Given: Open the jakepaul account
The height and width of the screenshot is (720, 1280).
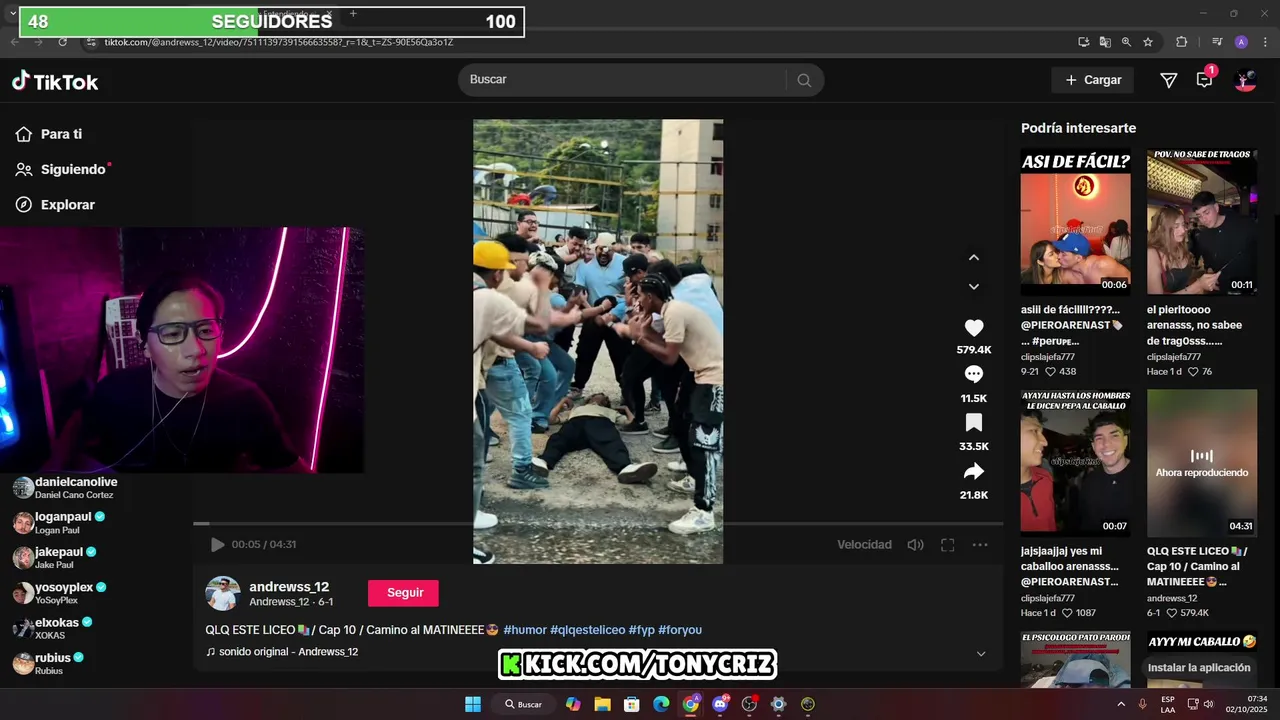Looking at the screenshot, I should click(55, 558).
